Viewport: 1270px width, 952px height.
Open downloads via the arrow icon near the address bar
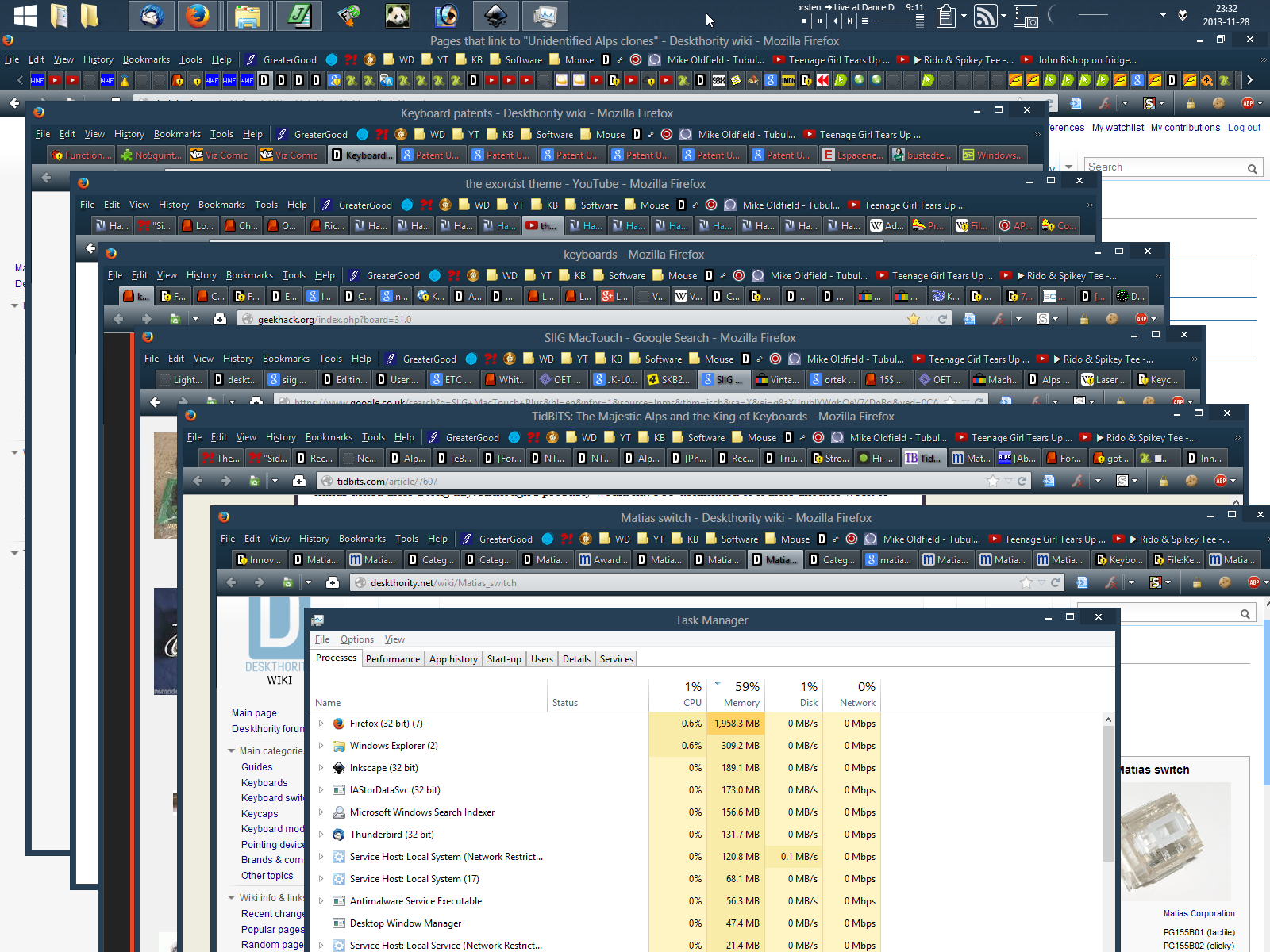(x=309, y=582)
